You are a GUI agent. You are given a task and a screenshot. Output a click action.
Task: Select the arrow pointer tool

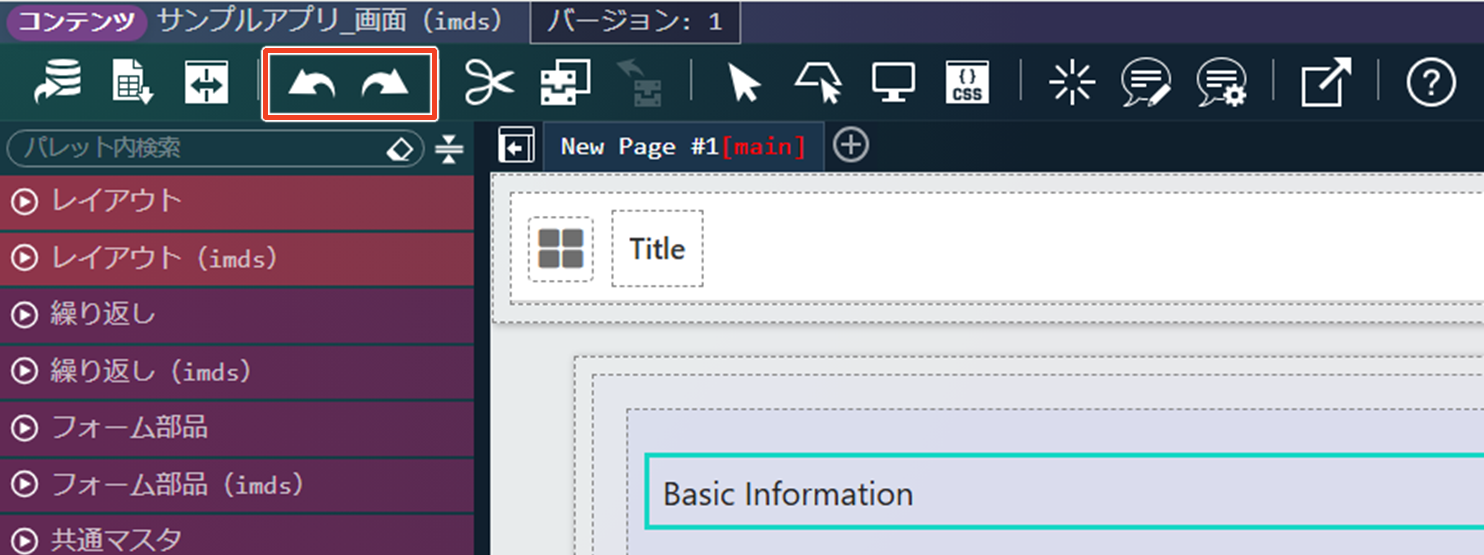point(744,84)
